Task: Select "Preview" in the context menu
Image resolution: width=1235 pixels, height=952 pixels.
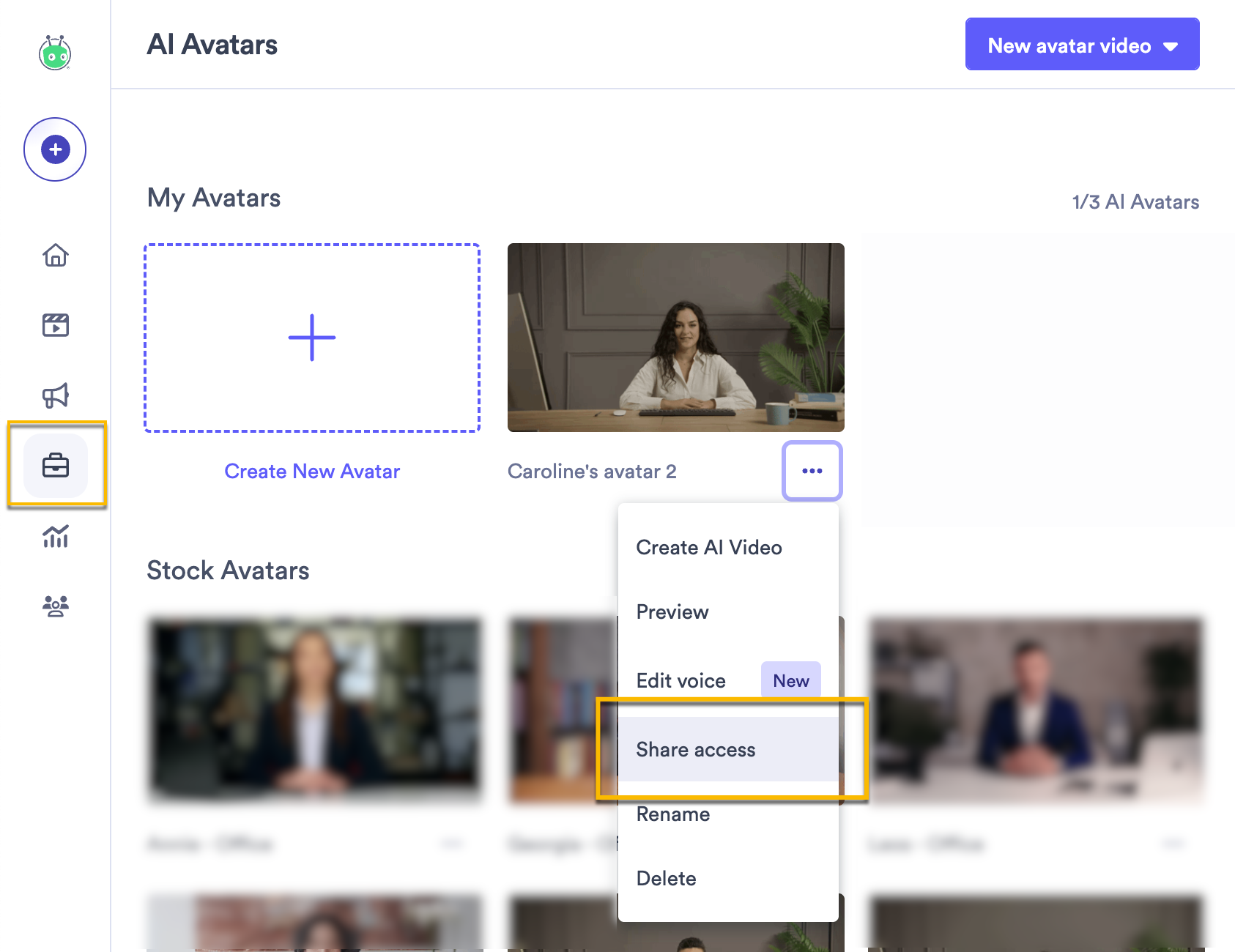Action: [x=672, y=611]
